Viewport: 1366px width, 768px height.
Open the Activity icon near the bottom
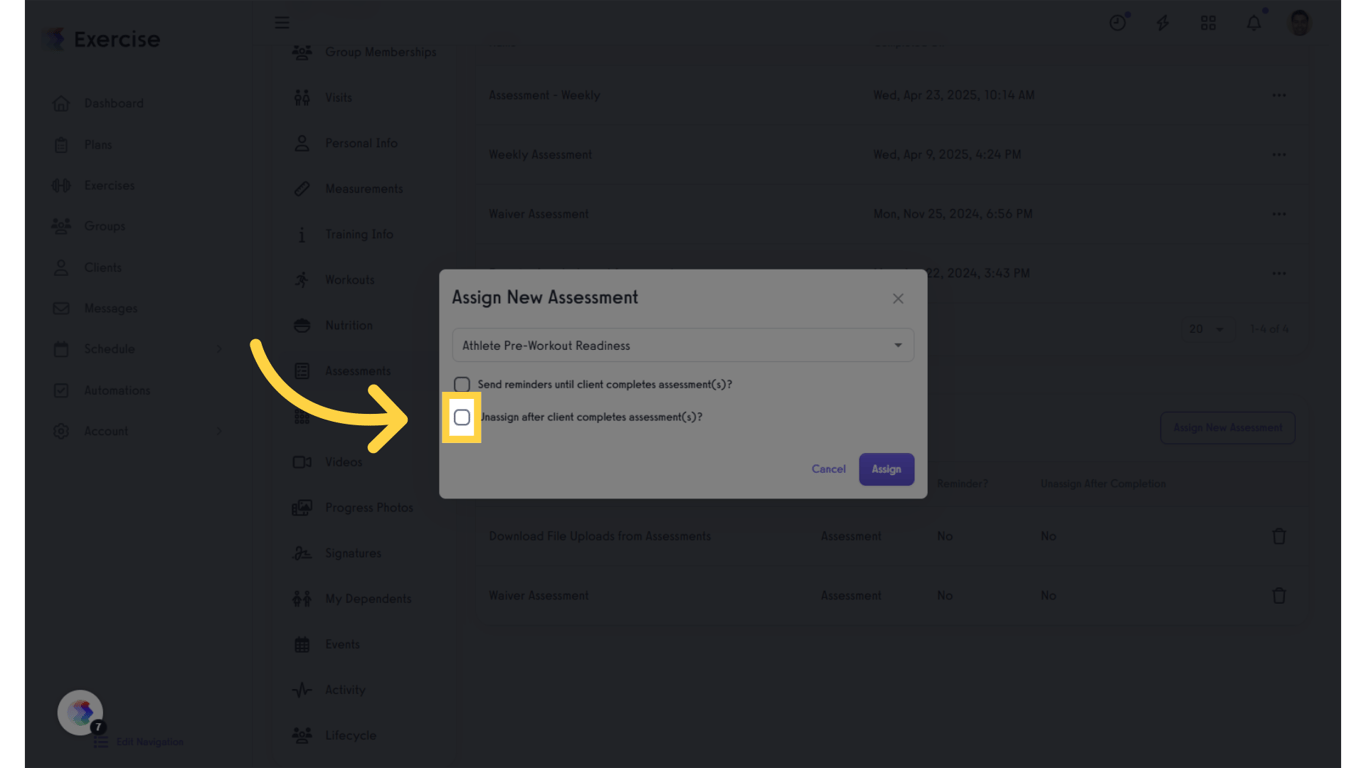click(301, 689)
